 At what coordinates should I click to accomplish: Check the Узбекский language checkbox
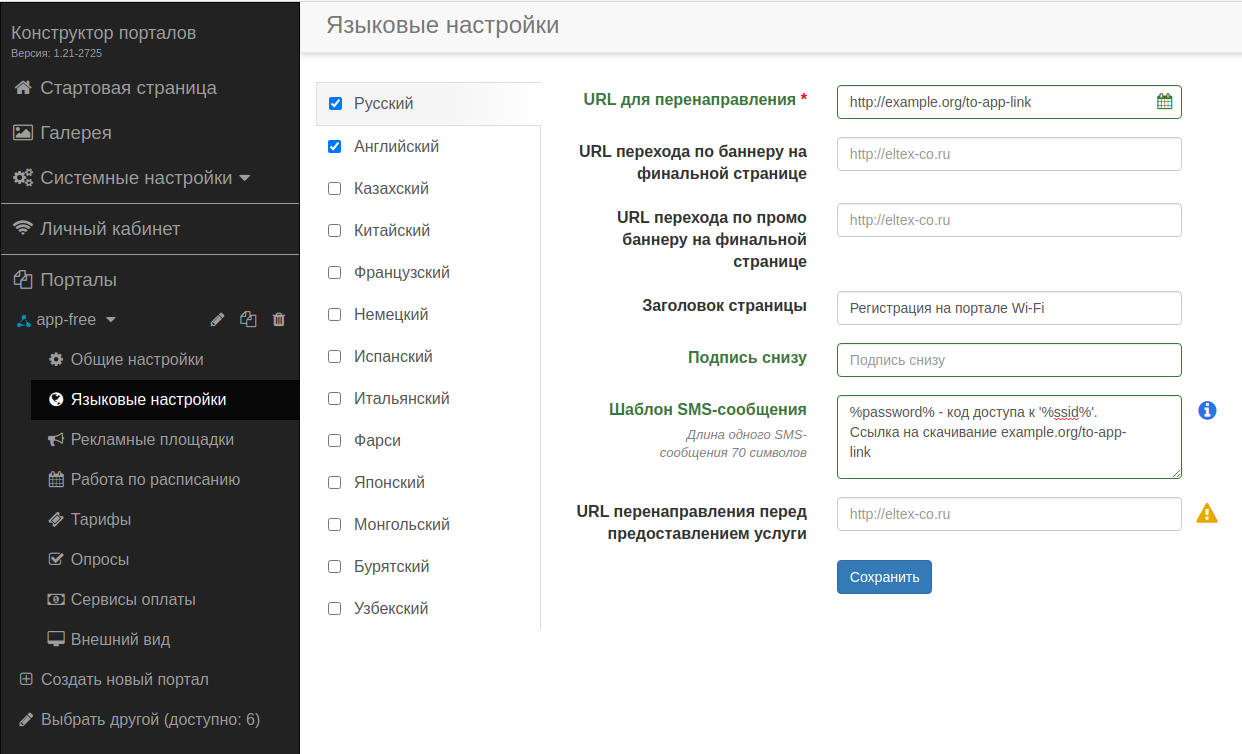click(x=335, y=609)
